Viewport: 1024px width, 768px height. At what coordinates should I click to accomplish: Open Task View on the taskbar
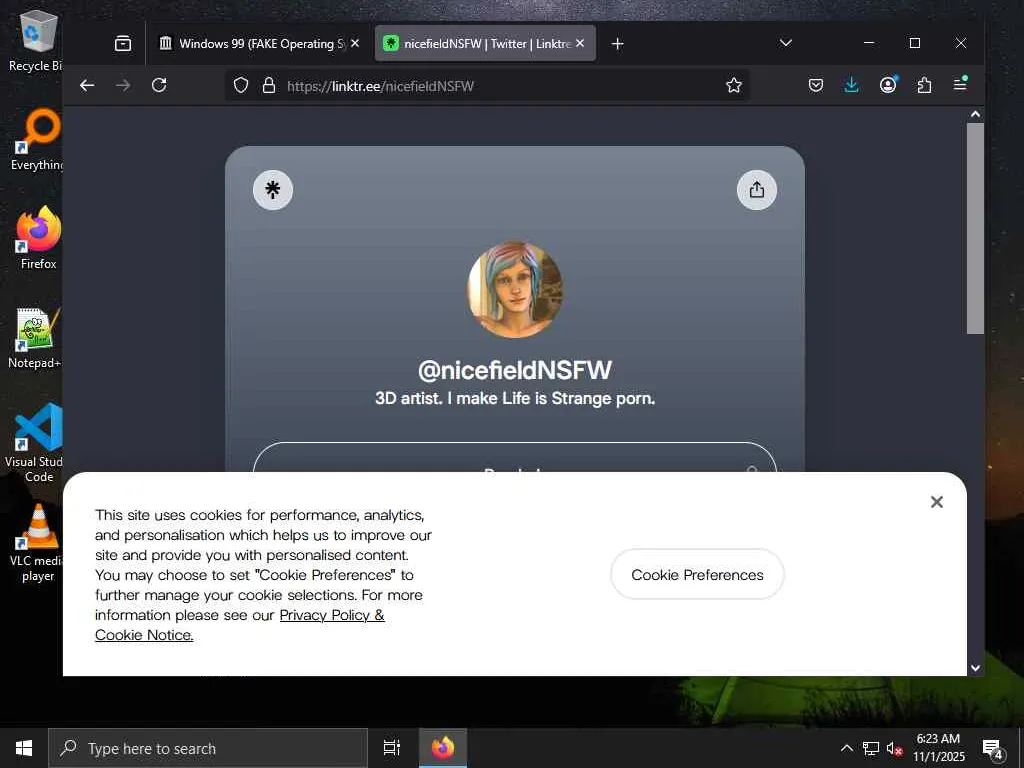pyautogui.click(x=392, y=748)
